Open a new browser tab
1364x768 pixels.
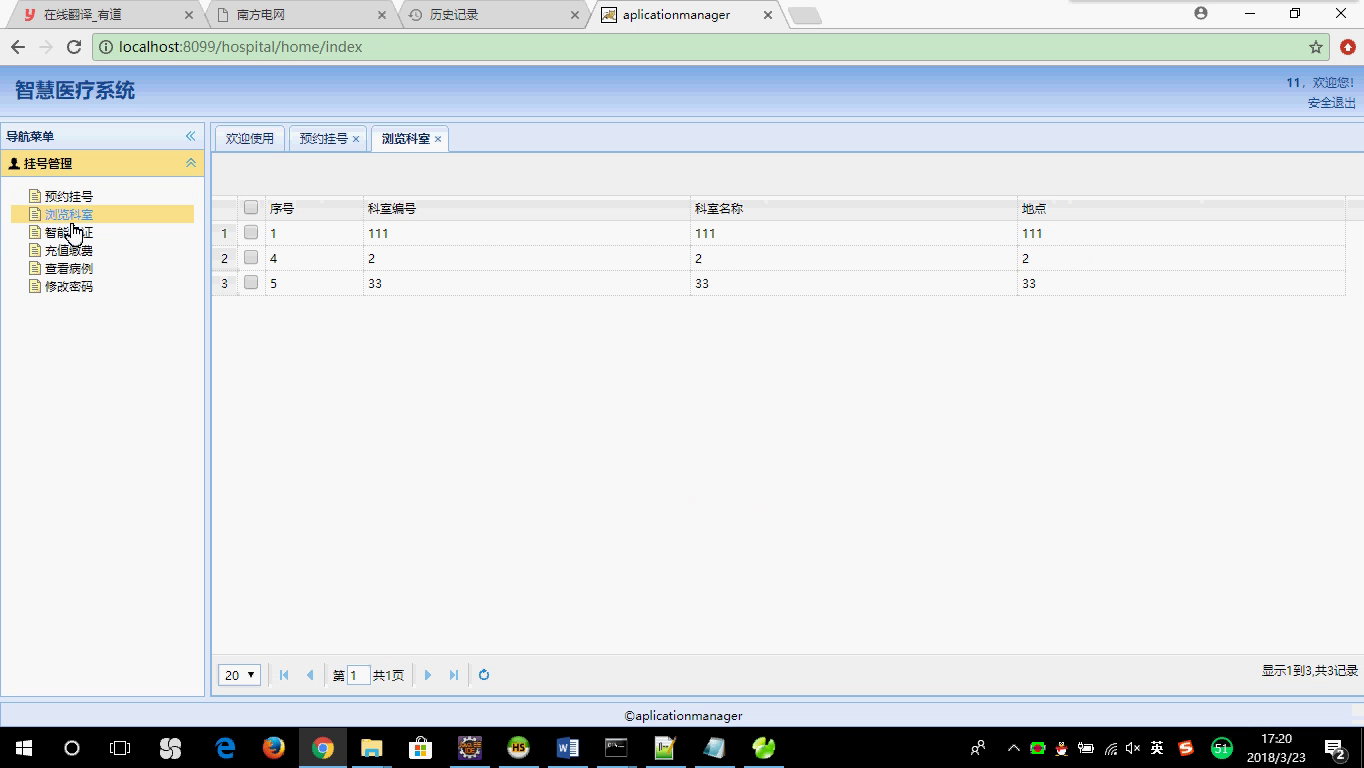pos(805,15)
